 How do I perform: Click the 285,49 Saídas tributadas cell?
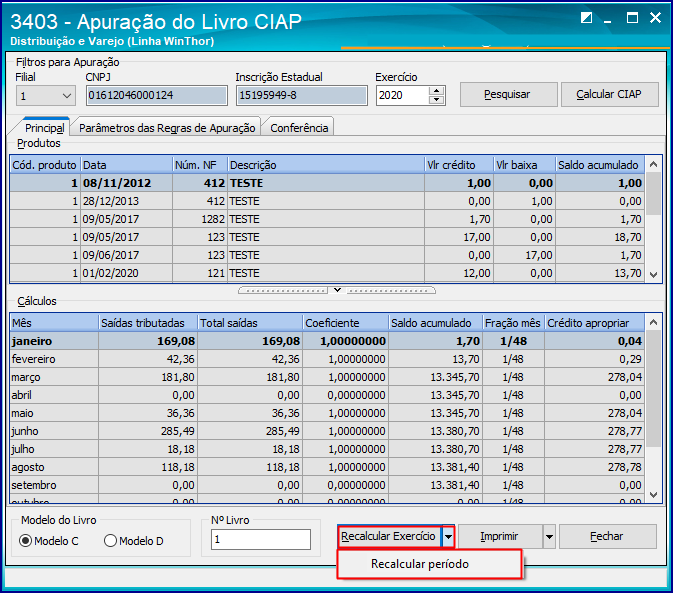coord(149,431)
